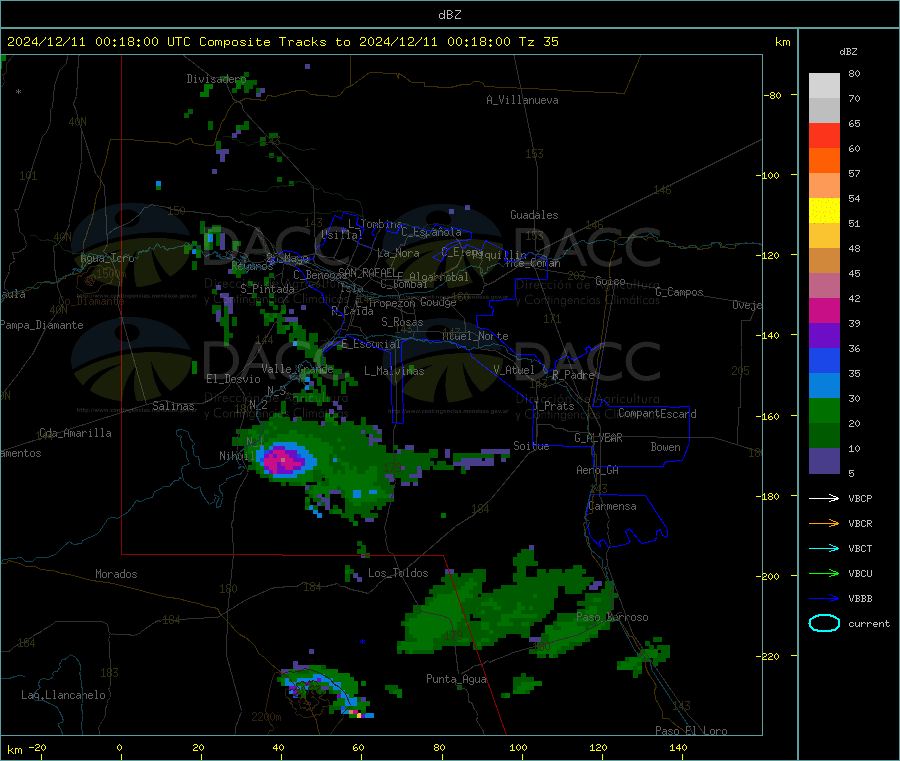The image size is (900, 761).
Task: Click the 'C_Española' map label
Action: (x=431, y=232)
